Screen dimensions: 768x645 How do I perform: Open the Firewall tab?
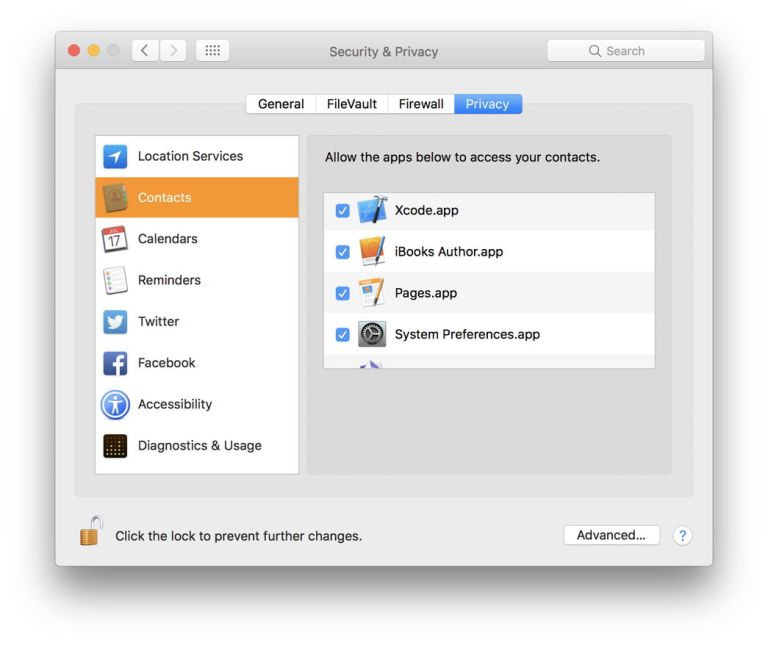point(421,104)
